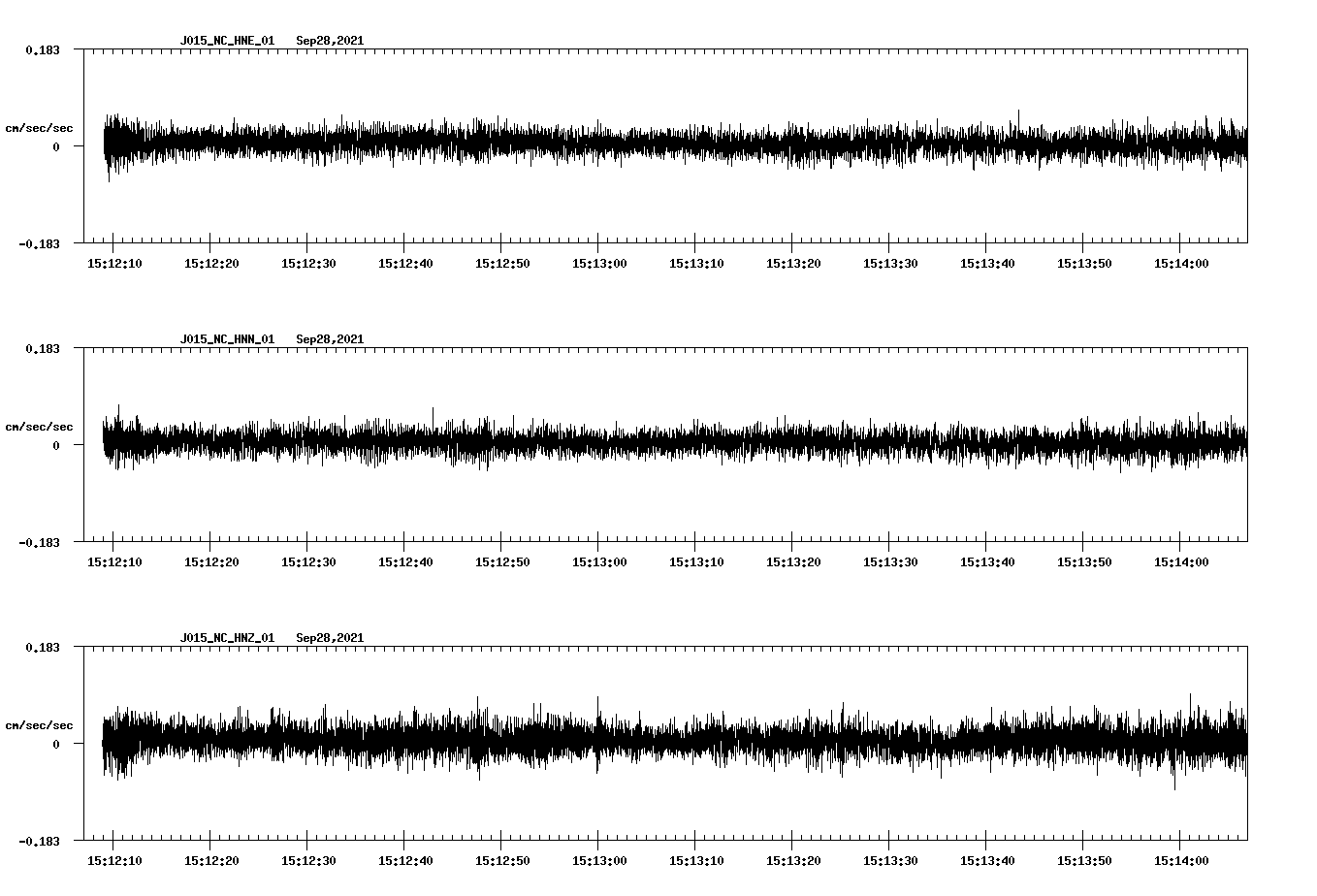Click the 15:13:00 time label under the HNE plot
The height and width of the screenshot is (896, 1317).
(x=599, y=263)
